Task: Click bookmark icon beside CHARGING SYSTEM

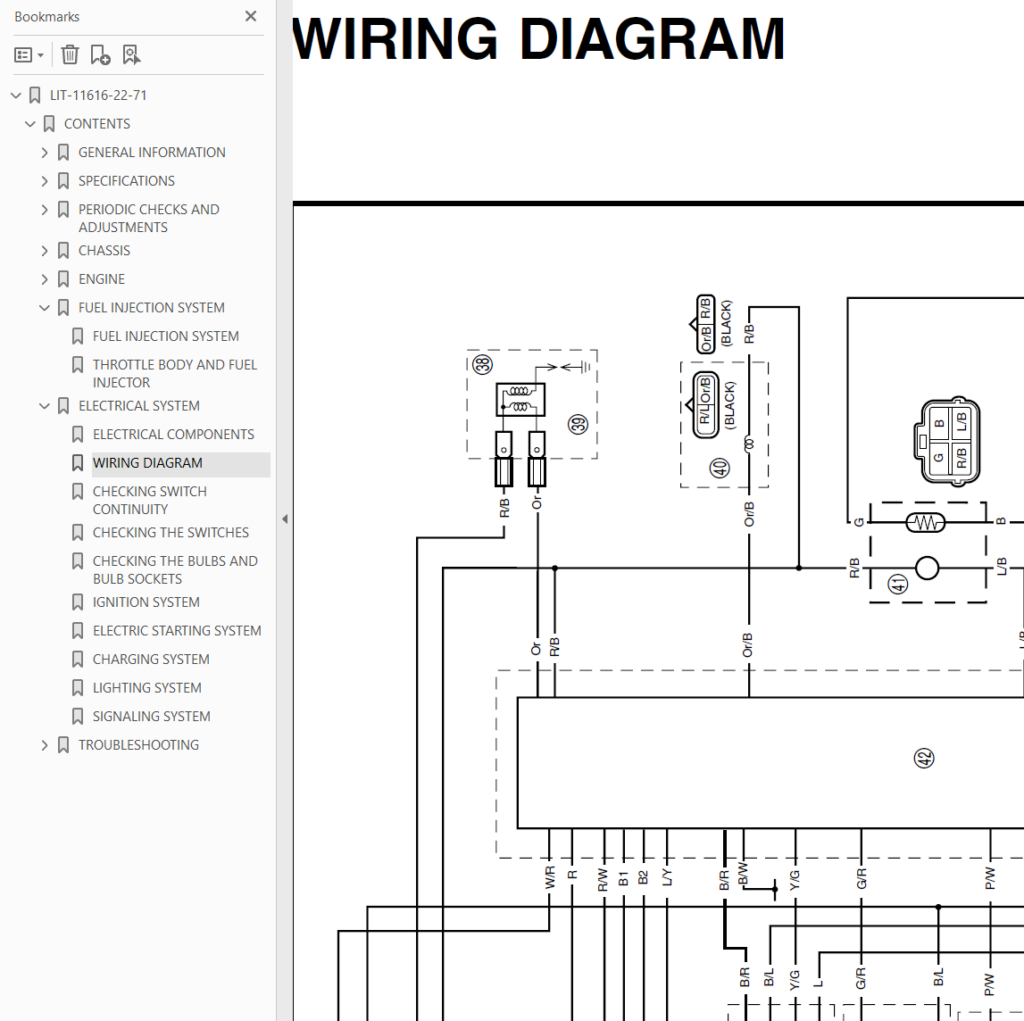Action: pyautogui.click(x=78, y=660)
